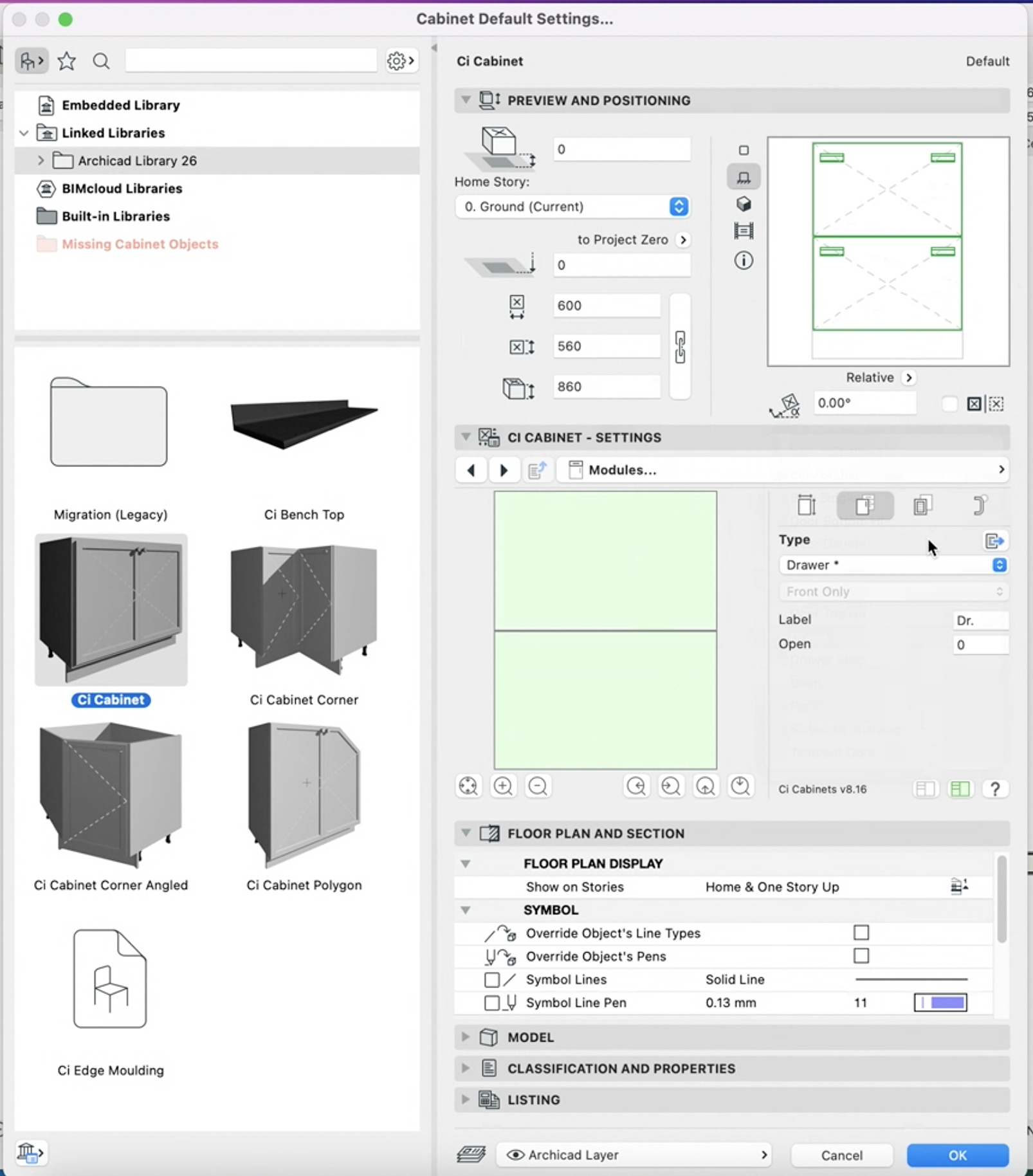Expand the Model section

click(466, 1036)
